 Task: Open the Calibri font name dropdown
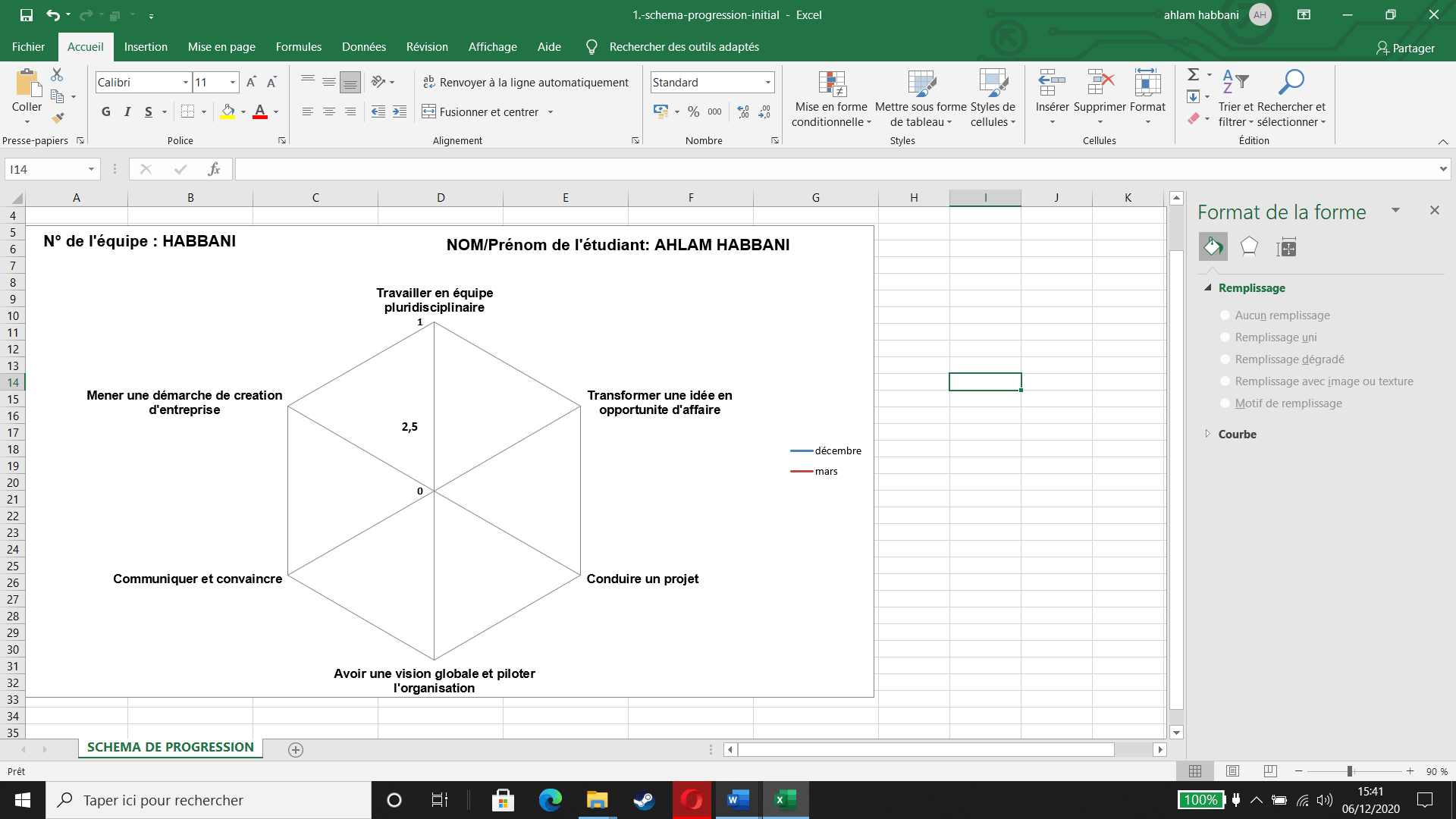(x=185, y=83)
